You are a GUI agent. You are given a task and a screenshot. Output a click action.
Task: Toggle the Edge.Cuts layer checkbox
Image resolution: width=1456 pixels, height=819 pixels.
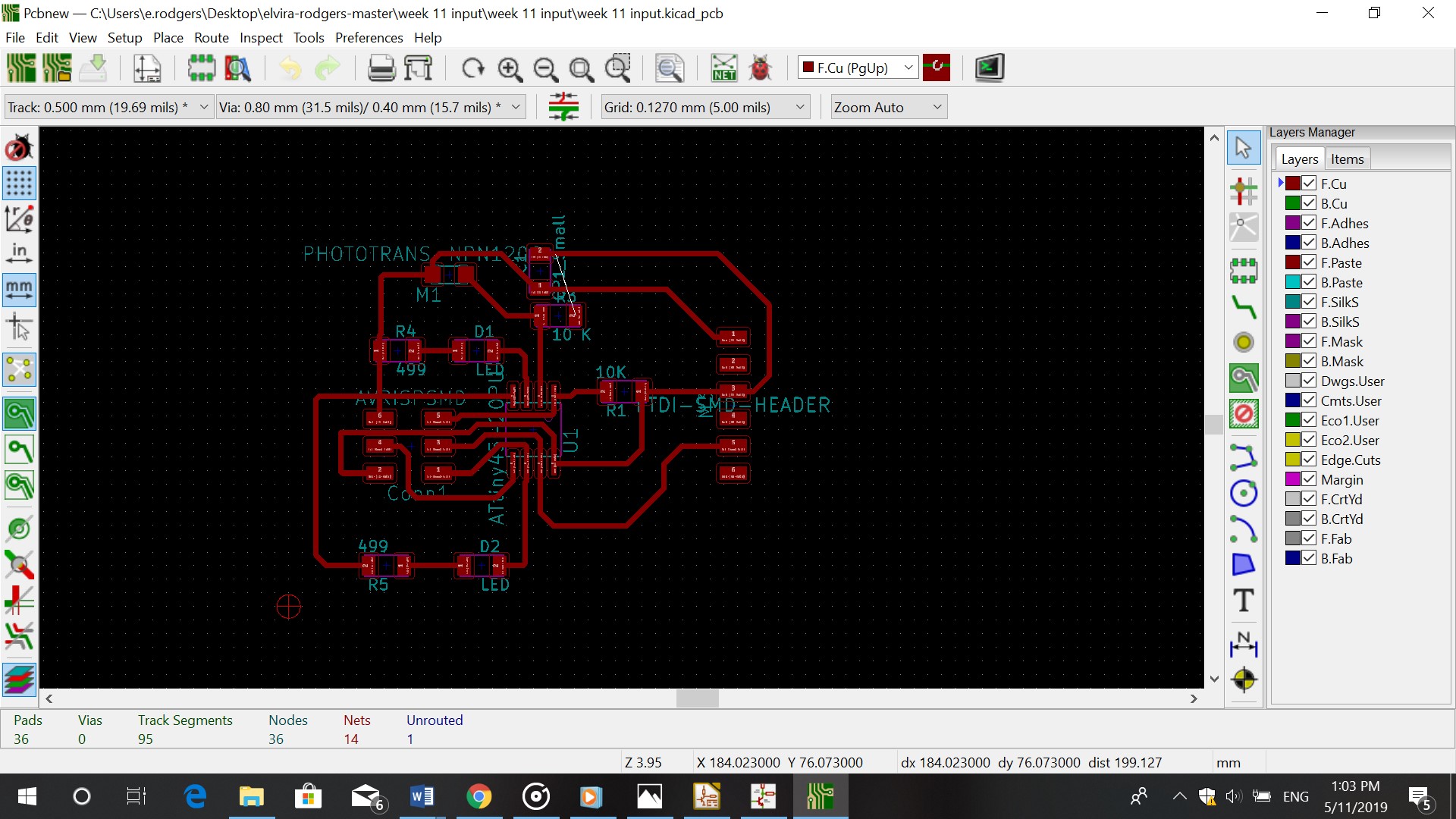click(x=1309, y=460)
